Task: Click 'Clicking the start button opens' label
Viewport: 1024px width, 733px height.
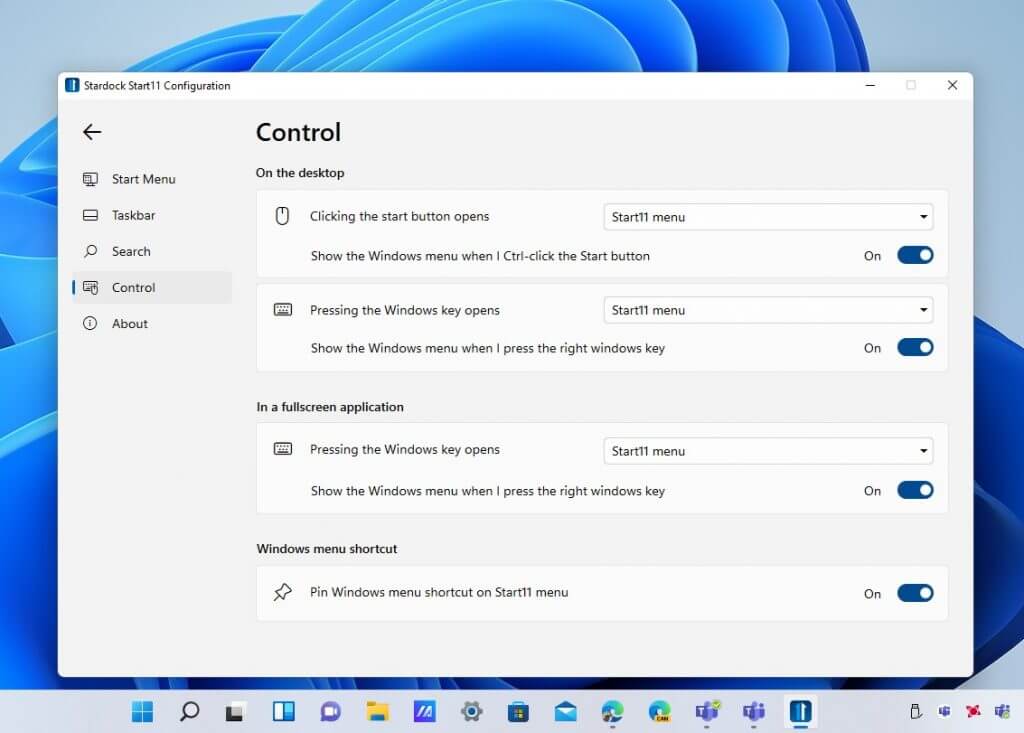Action: (x=400, y=216)
